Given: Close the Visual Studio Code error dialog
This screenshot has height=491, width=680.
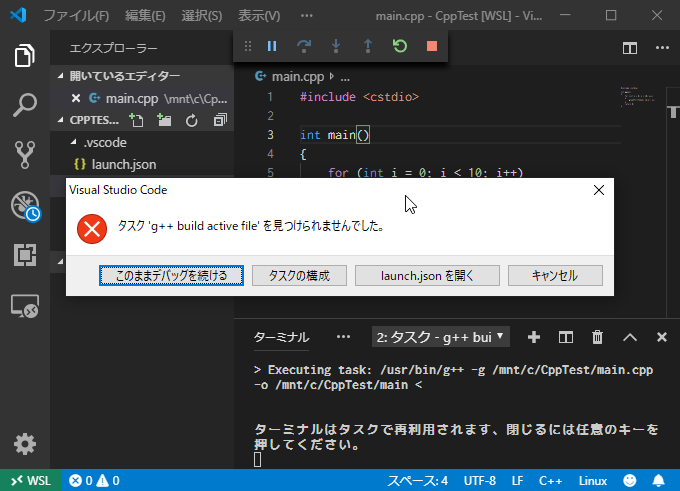Looking at the screenshot, I should tap(599, 190).
